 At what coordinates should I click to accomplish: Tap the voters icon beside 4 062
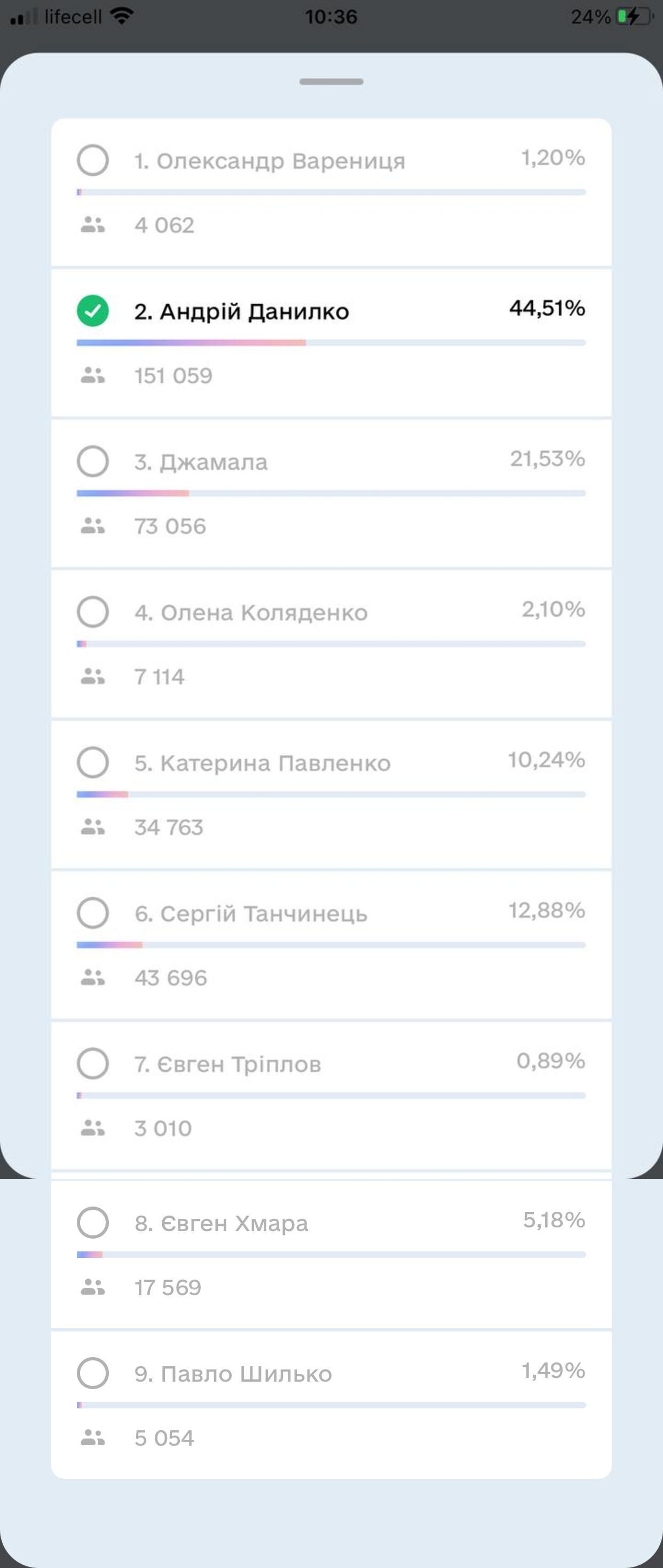92,225
